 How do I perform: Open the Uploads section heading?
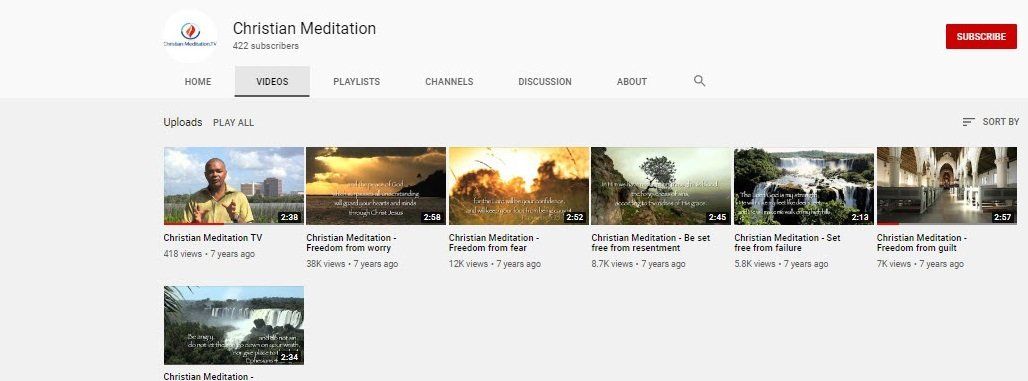pyautogui.click(x=183, y=123)
